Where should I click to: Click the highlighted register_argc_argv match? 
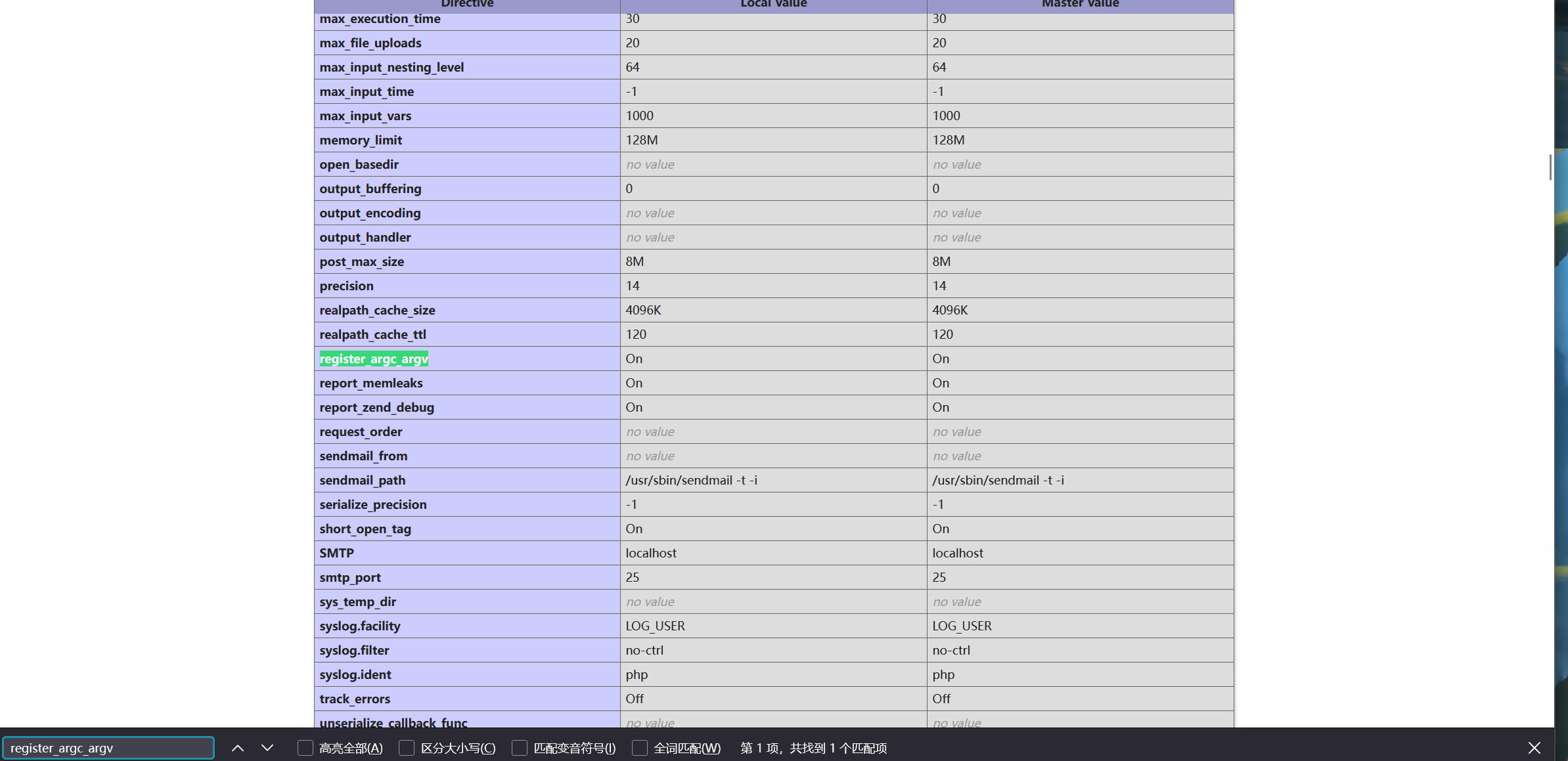(374, 359)
